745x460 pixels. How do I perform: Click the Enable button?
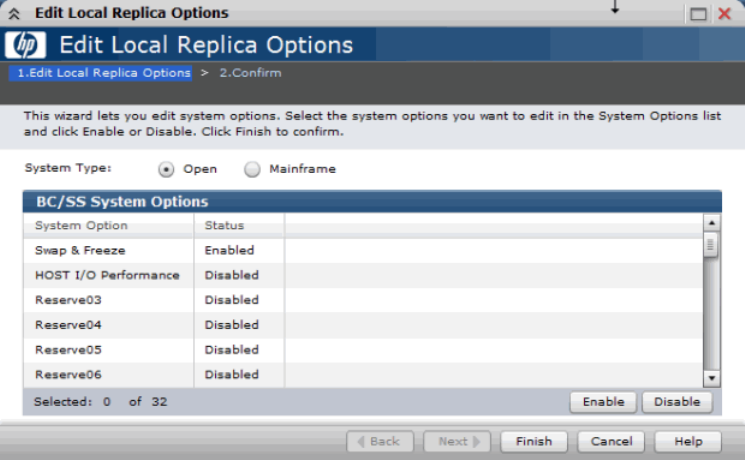pyautogui.click(x=603, y=402)
